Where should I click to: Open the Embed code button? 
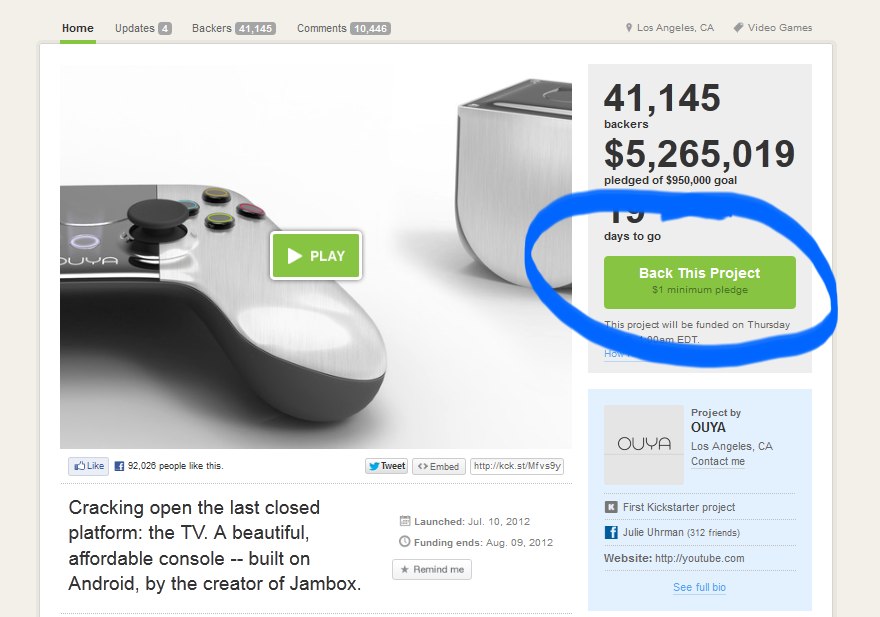pos(438,467)
